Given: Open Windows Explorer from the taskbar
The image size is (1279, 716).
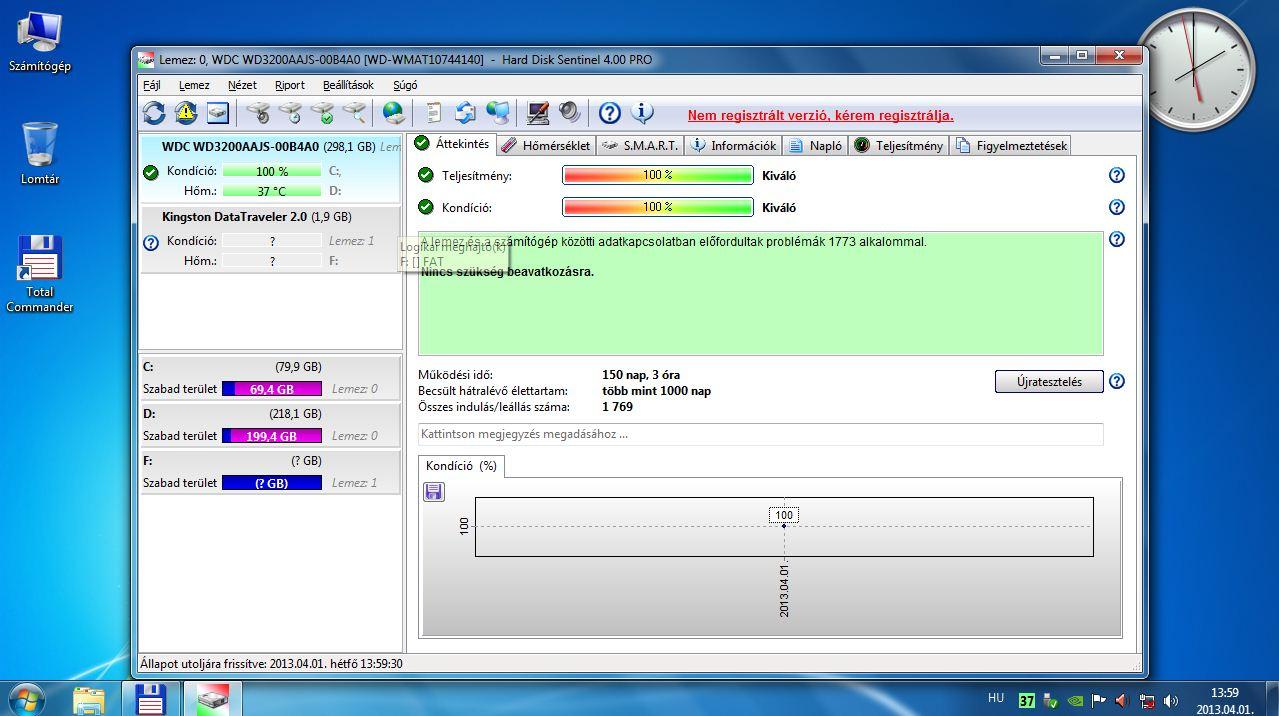Looking at the screenshot, I should (89, 699).
